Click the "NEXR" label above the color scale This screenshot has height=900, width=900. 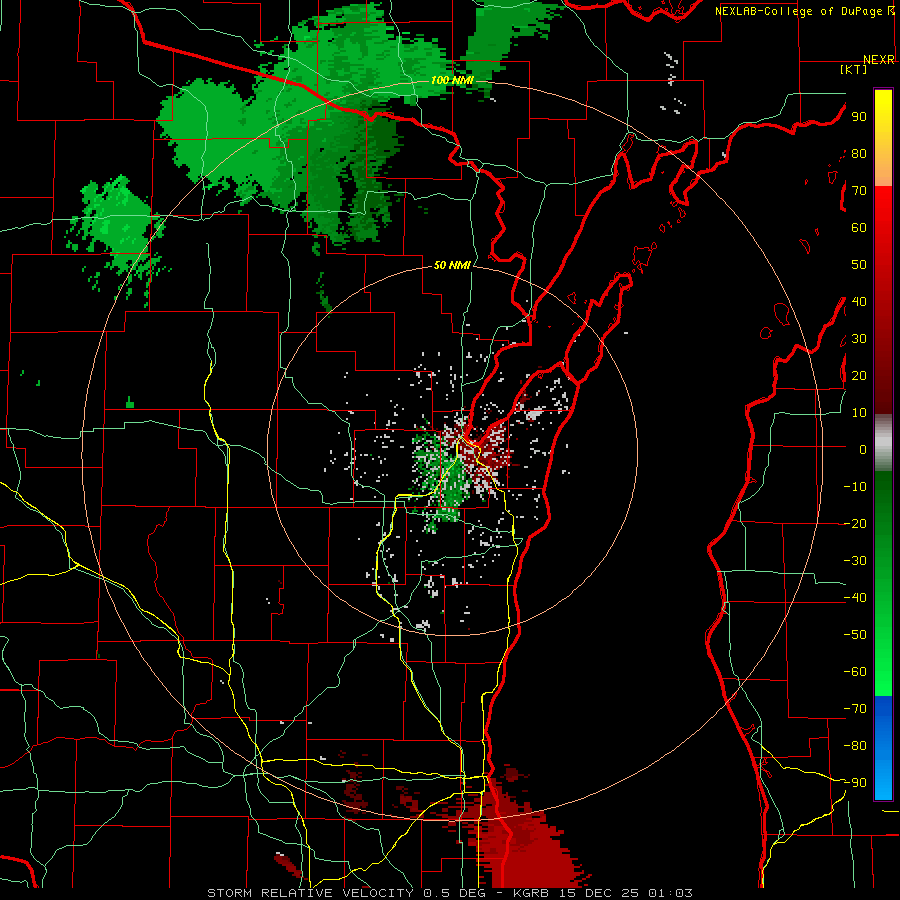(x=879, y=60)
